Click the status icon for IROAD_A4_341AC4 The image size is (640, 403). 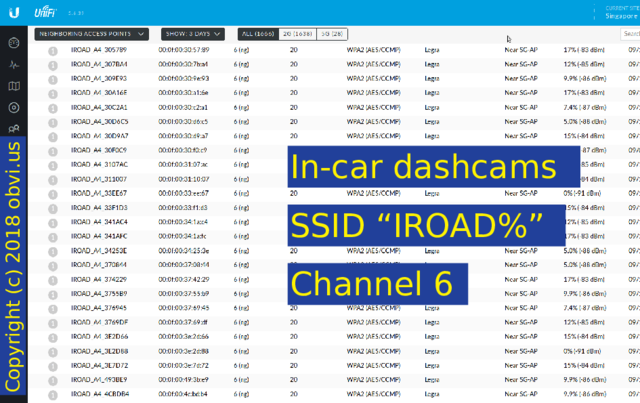point(53,223)
